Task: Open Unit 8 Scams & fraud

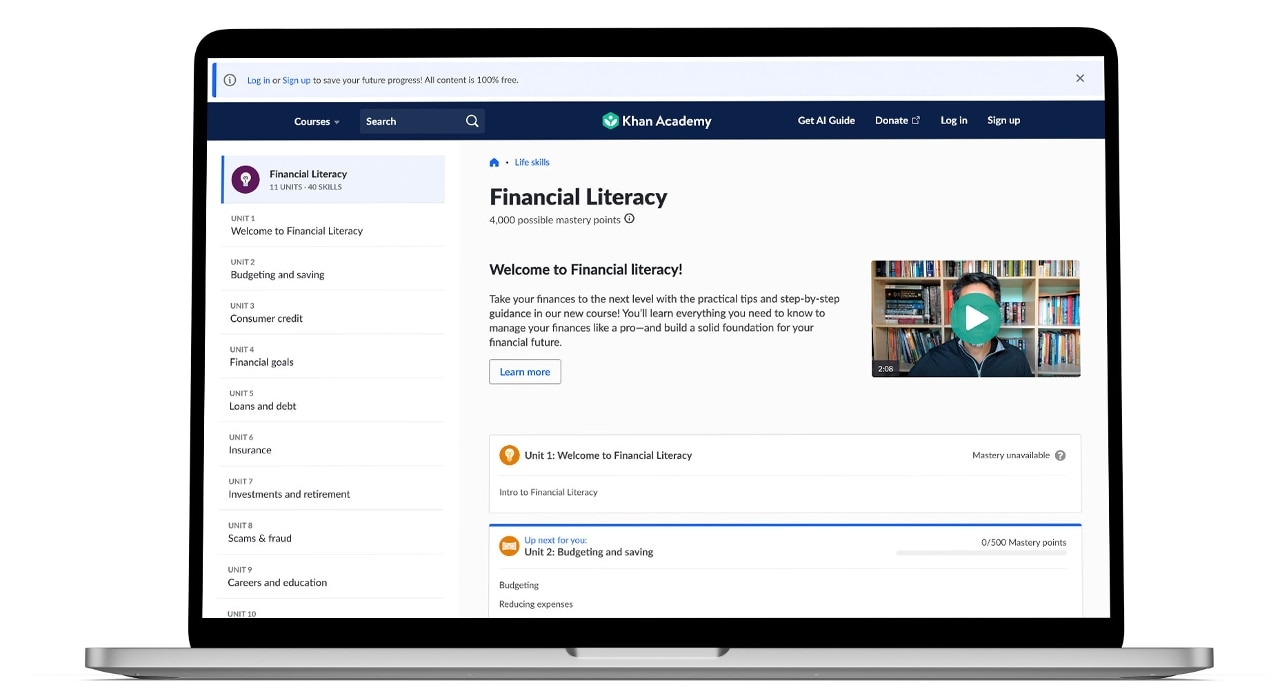Action: (264, 538)
